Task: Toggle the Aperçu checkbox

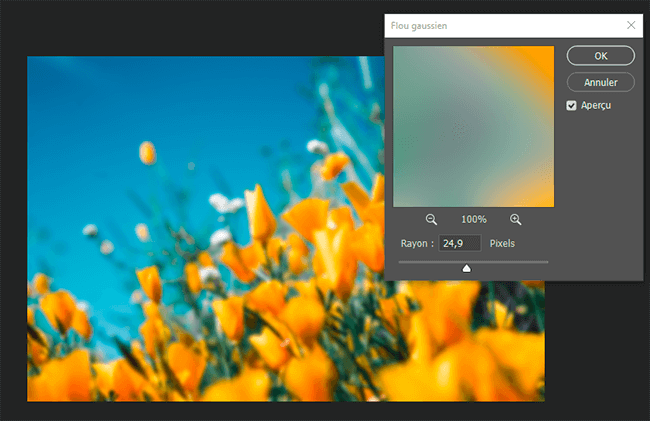Action: [x=571, y=105]
